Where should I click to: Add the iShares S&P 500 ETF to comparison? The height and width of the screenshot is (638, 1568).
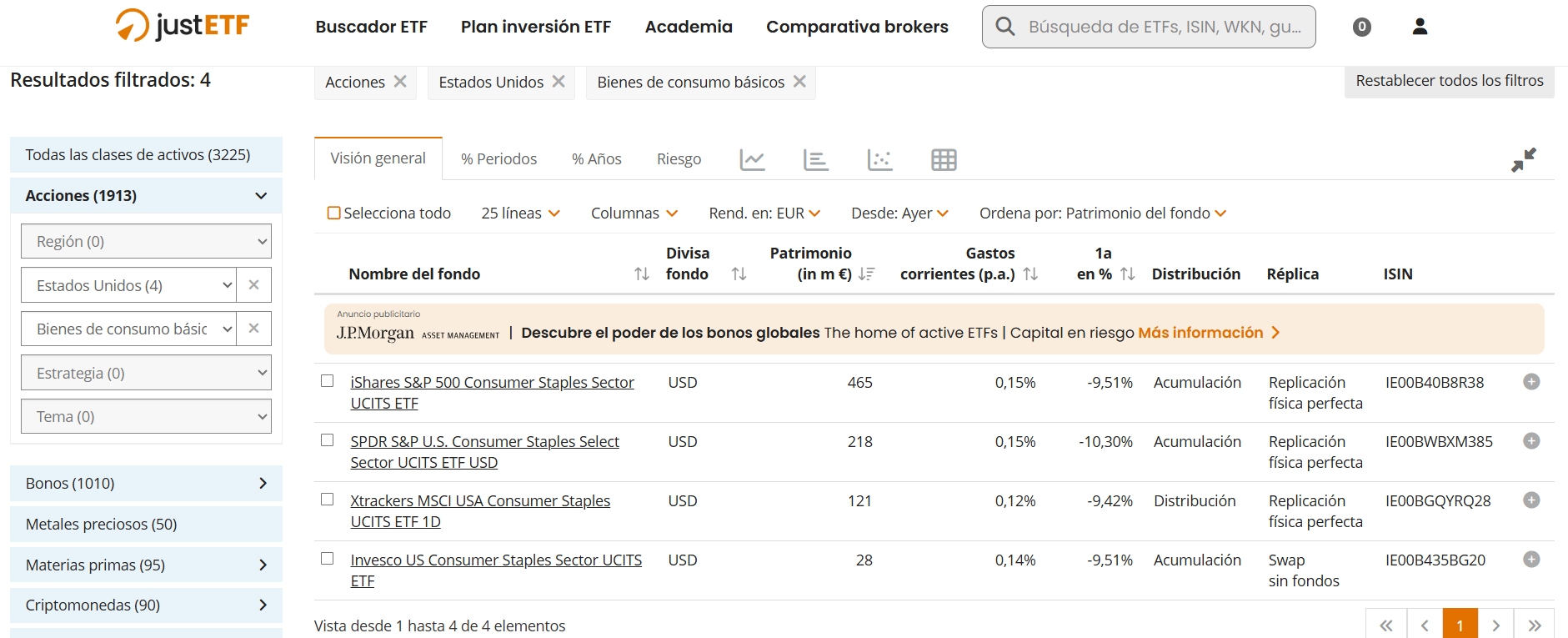[1531, 382]
